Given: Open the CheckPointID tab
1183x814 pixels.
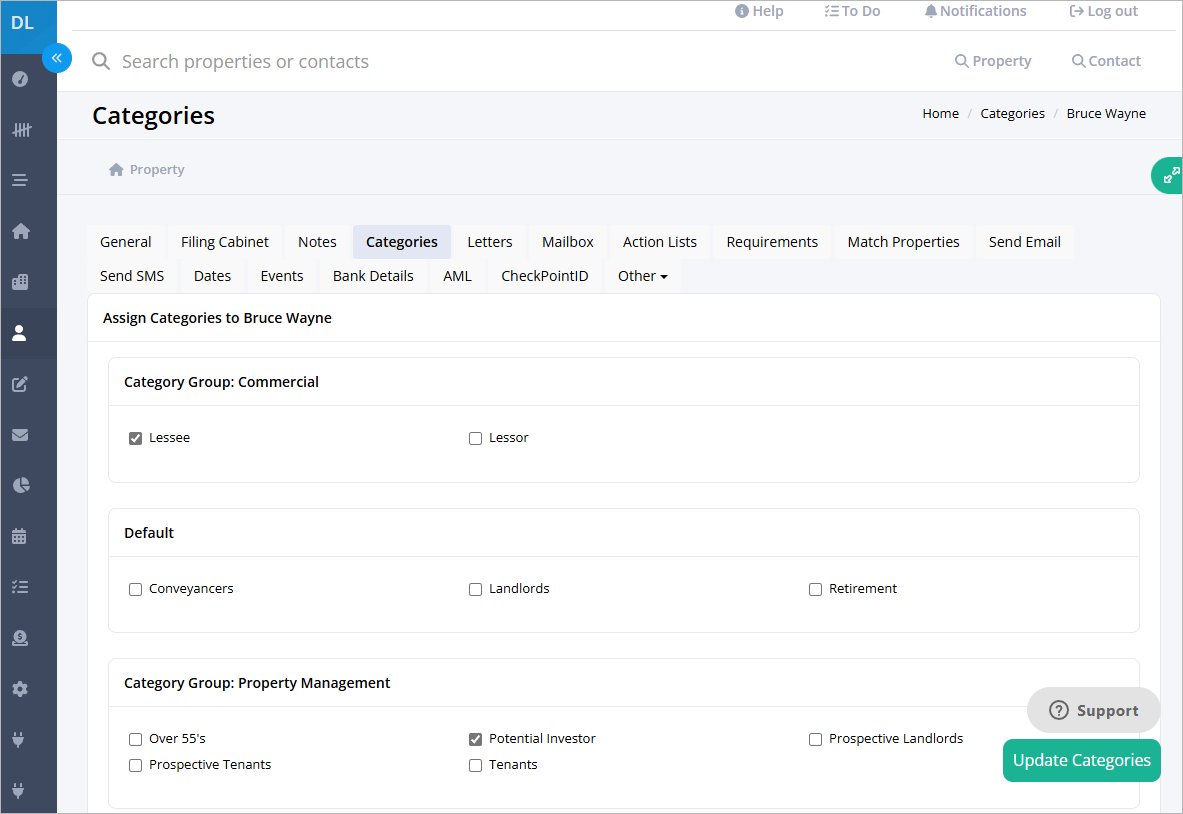Looking at the screenshot, I should pos(545,276).
